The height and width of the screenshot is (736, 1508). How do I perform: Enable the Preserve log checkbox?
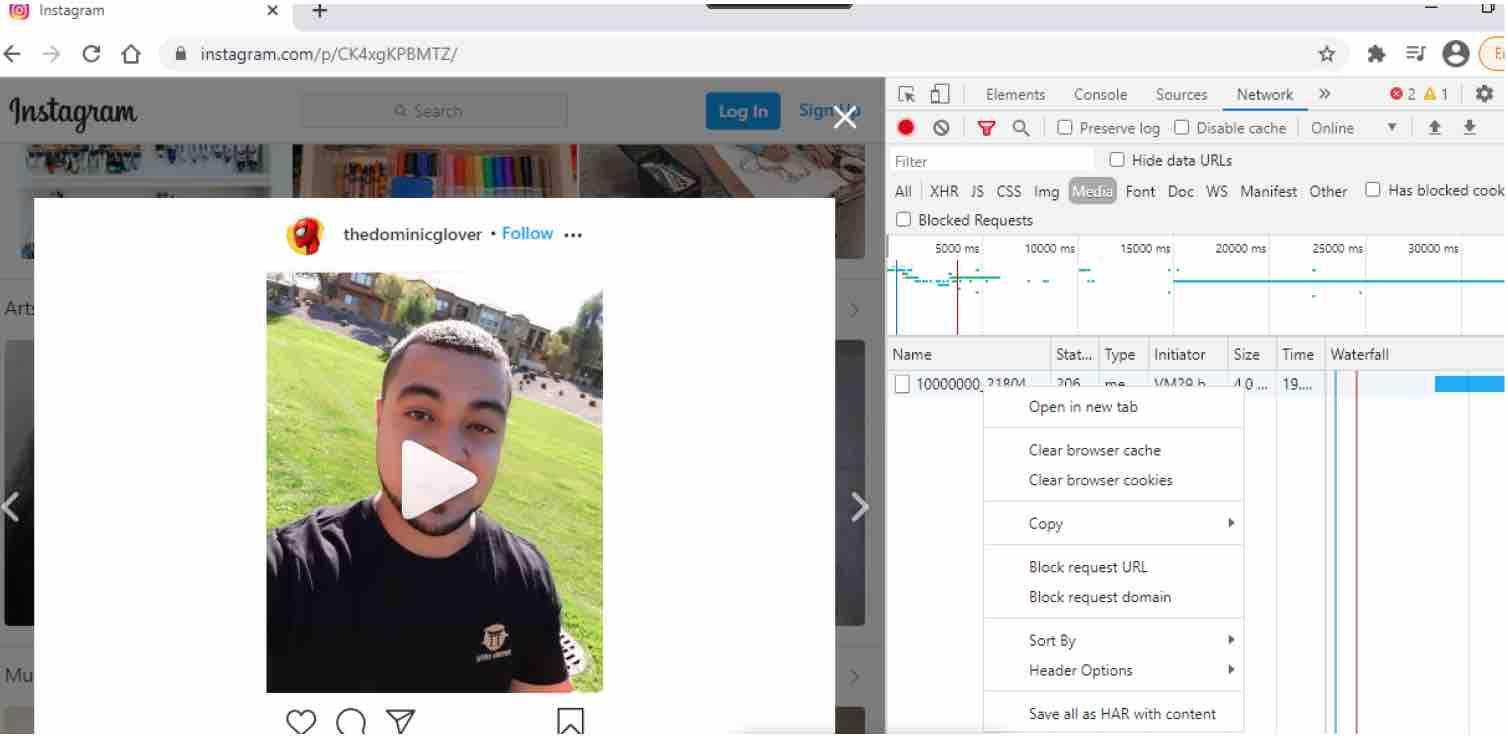coord(1065,127)
